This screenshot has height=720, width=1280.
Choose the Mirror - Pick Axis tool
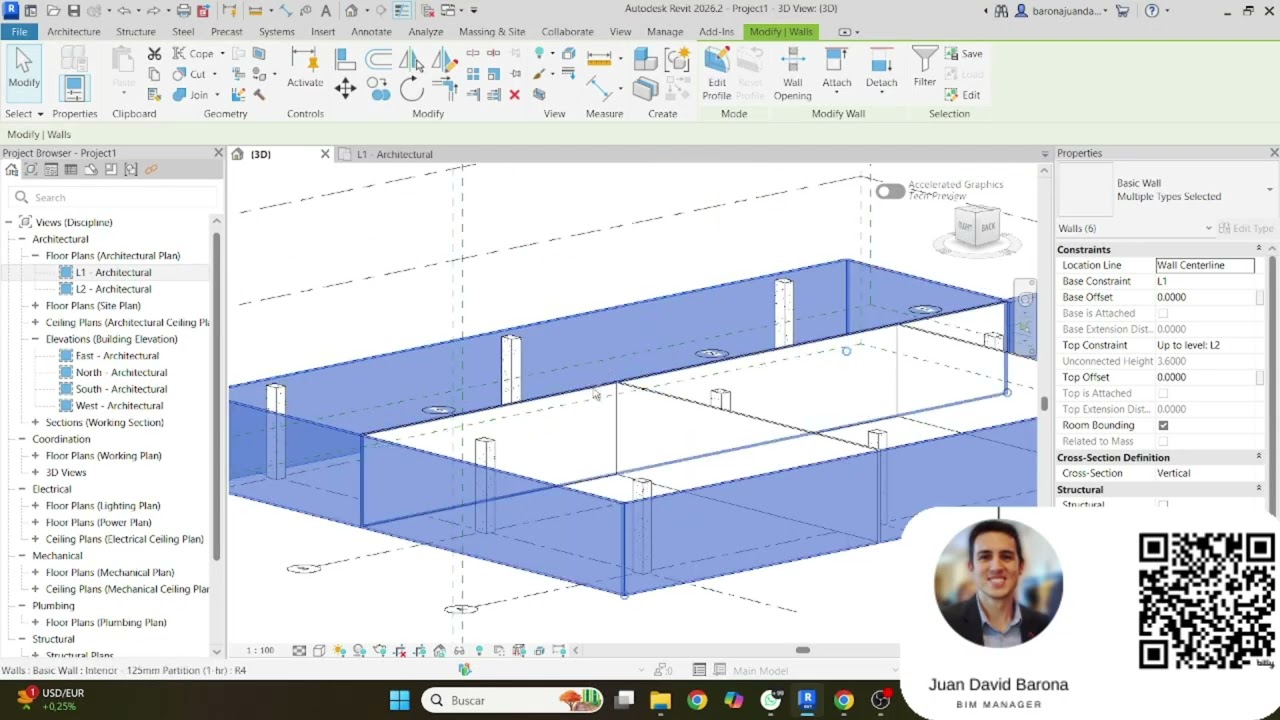411,59
